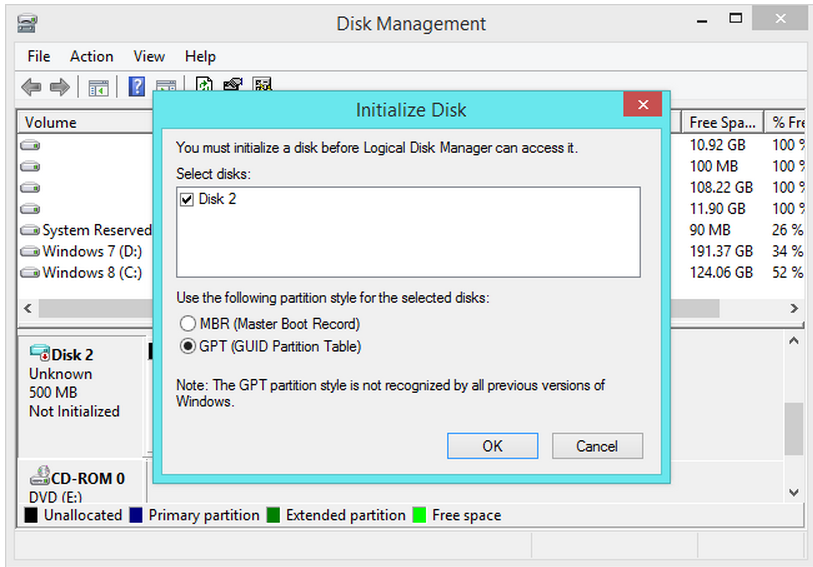Open the View menu

coord(149,57)
